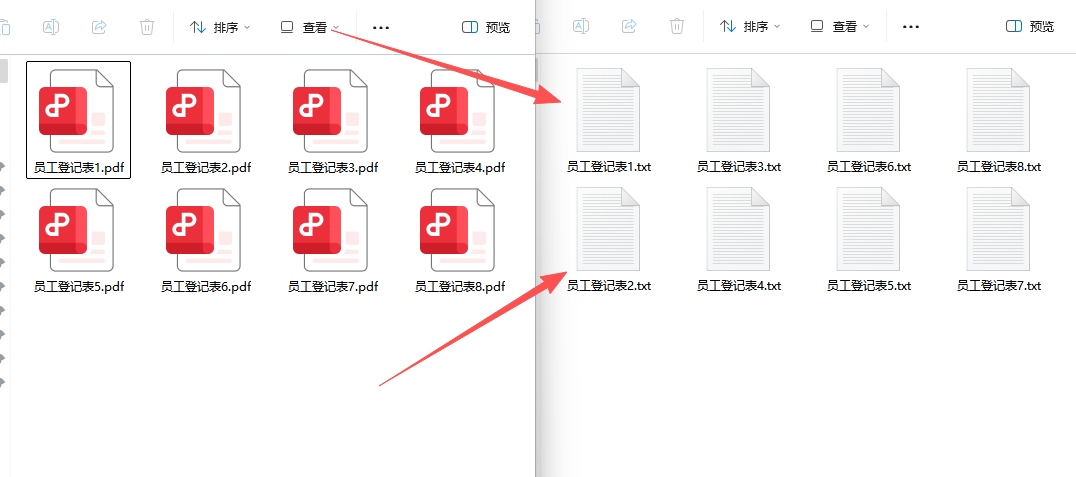
Task: Select 员工登记表8.txt file icon
Action: [998, 110]
